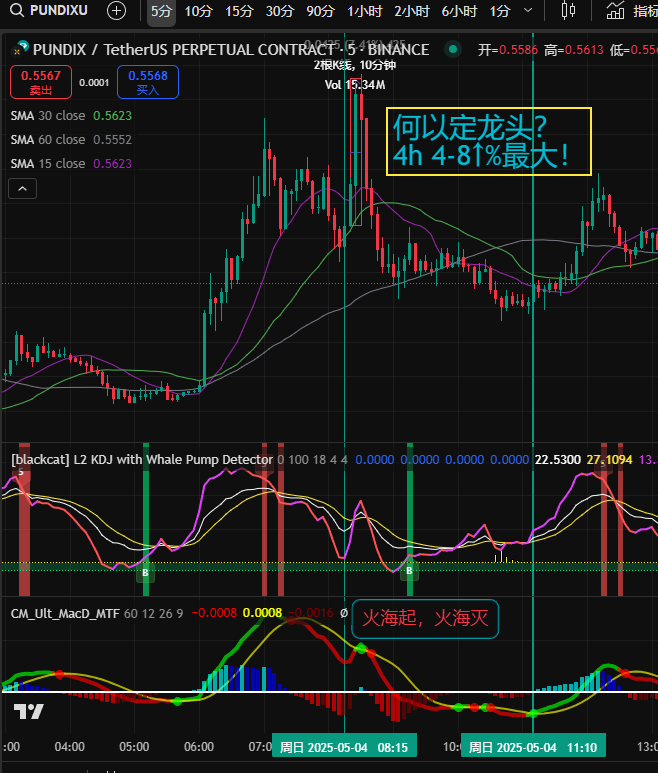Image resolution: width=658 pixels, height=773 pixels.
Task: Switch to 90分 timeframe
Action: pyautogui.click(x=320, y=11)
